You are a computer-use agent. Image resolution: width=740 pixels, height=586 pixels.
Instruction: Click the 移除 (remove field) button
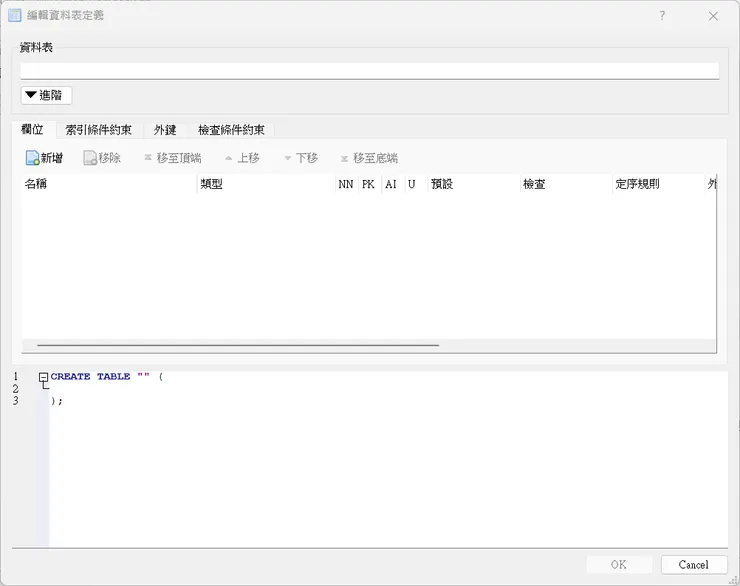click(x=102, y=158)
